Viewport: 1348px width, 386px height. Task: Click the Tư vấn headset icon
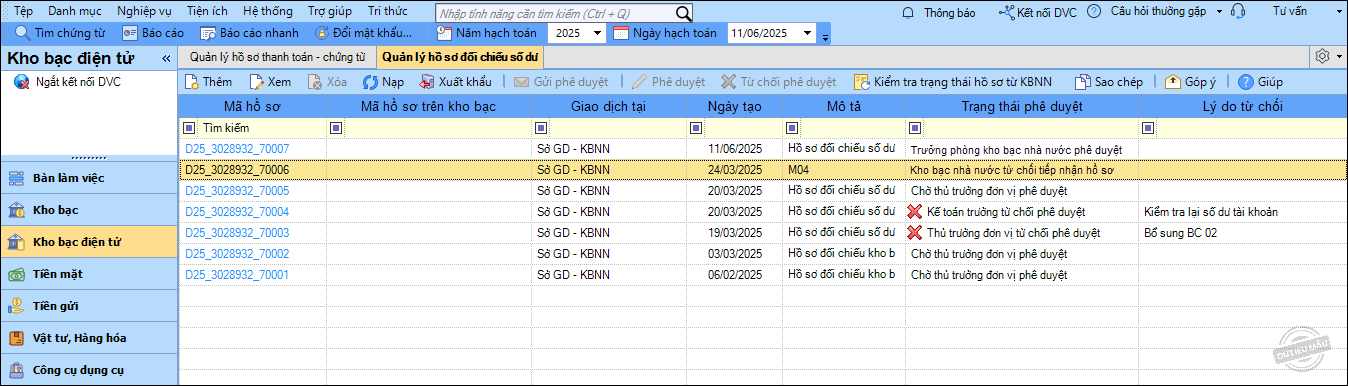[1238, 12]
